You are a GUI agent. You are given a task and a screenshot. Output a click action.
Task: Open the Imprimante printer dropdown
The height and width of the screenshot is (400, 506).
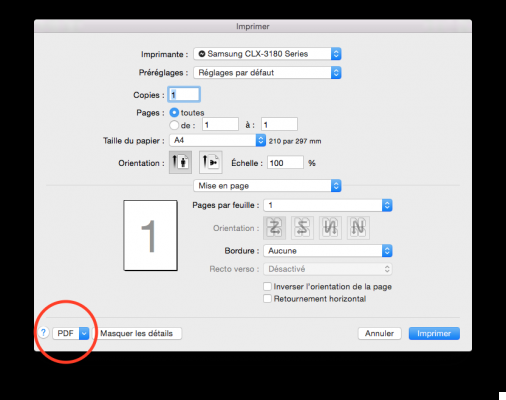(267, 54)
